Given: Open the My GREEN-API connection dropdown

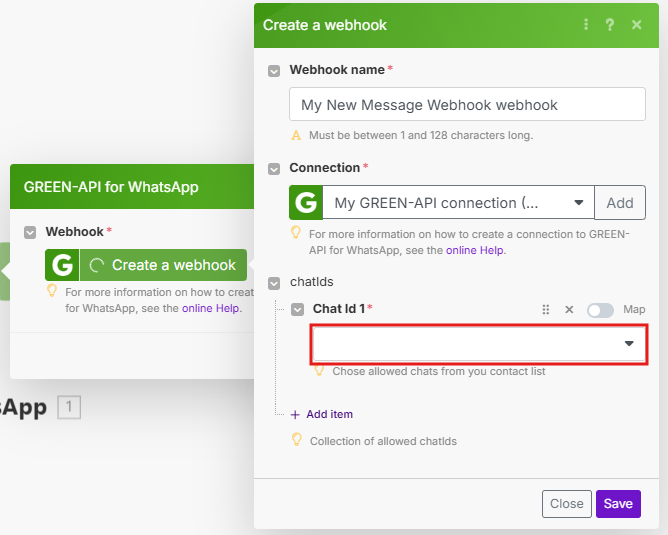Looking at the screenshot, I should [458, 203].
